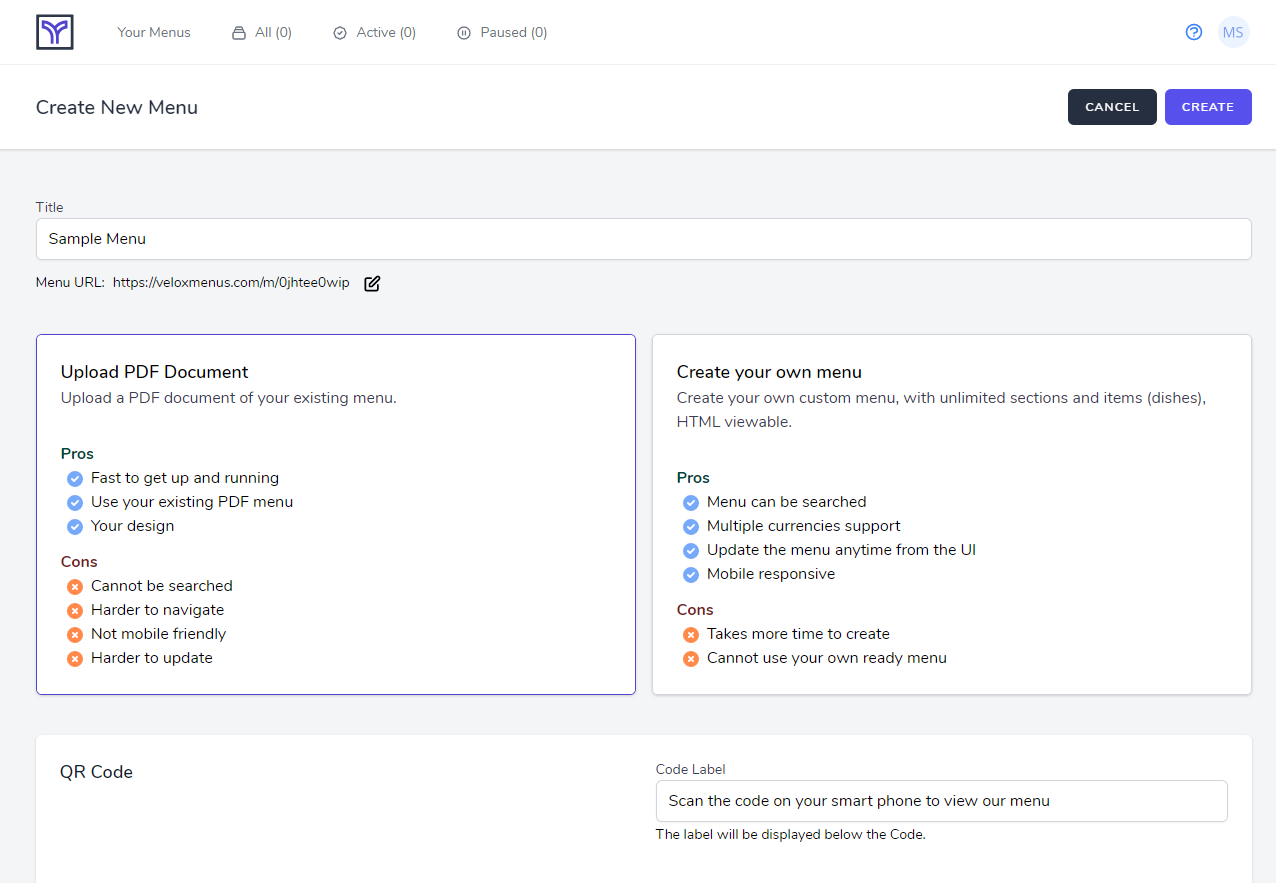Click the checkmark icon beside Active
1276x883 pixels.
click(x=340, y=32)
